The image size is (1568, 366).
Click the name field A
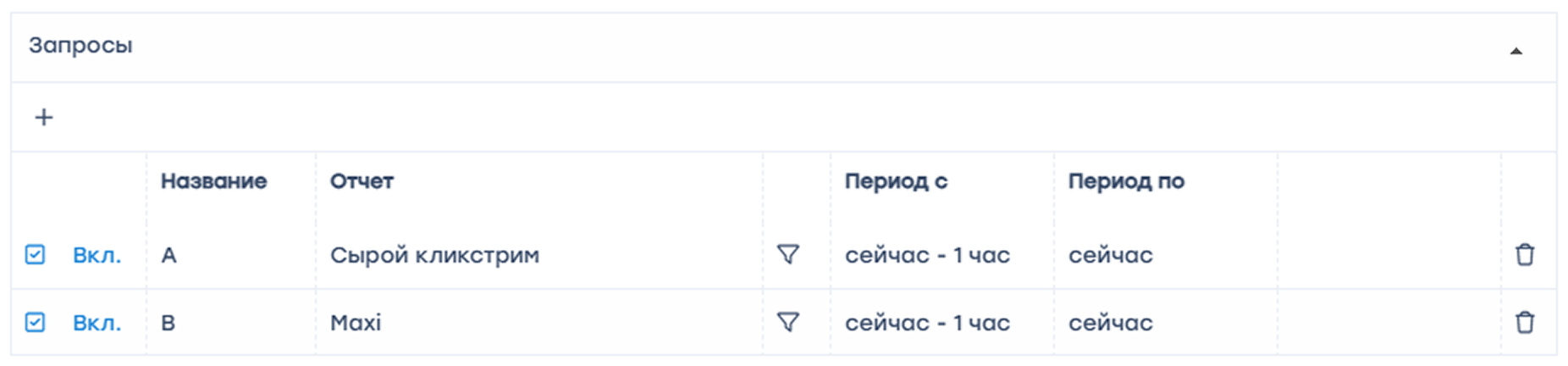point(169,255)
